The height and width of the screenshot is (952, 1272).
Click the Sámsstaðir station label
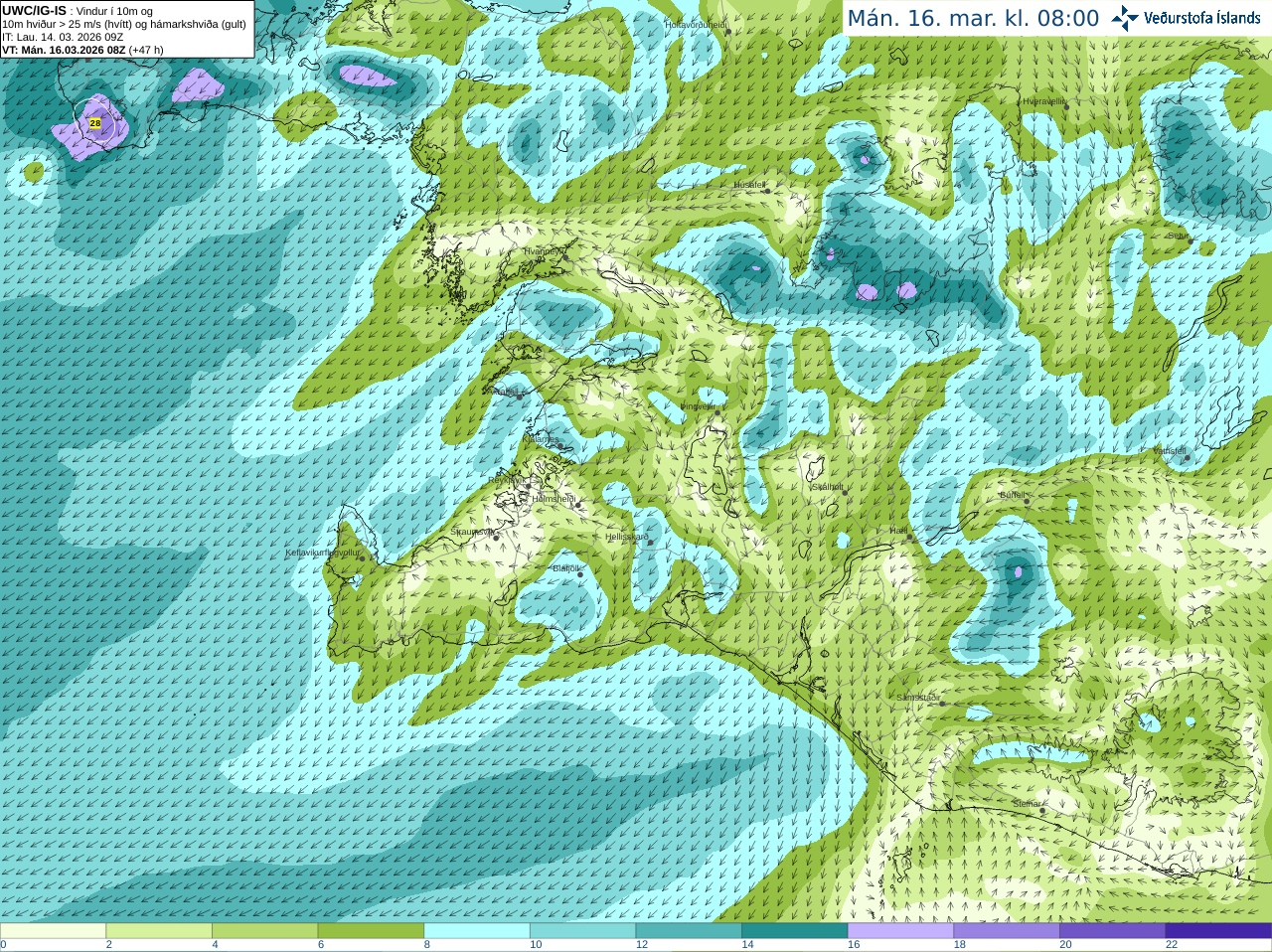tap(917, 698)
